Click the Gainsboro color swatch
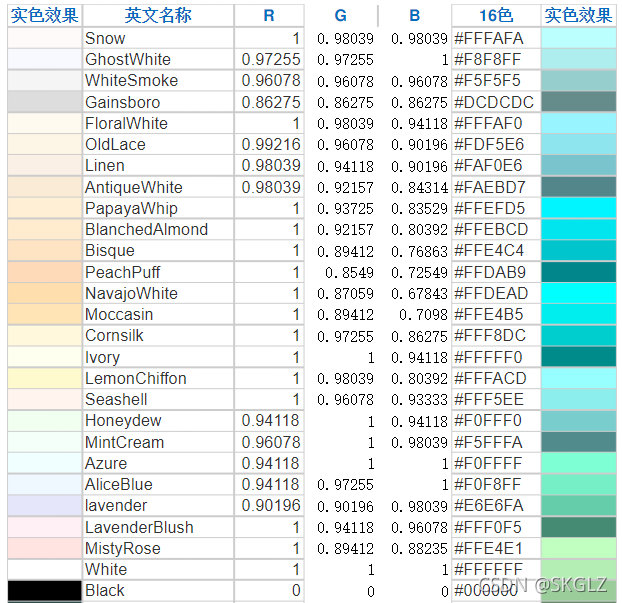This screenshot has width=622, height=603. point(45,102)
